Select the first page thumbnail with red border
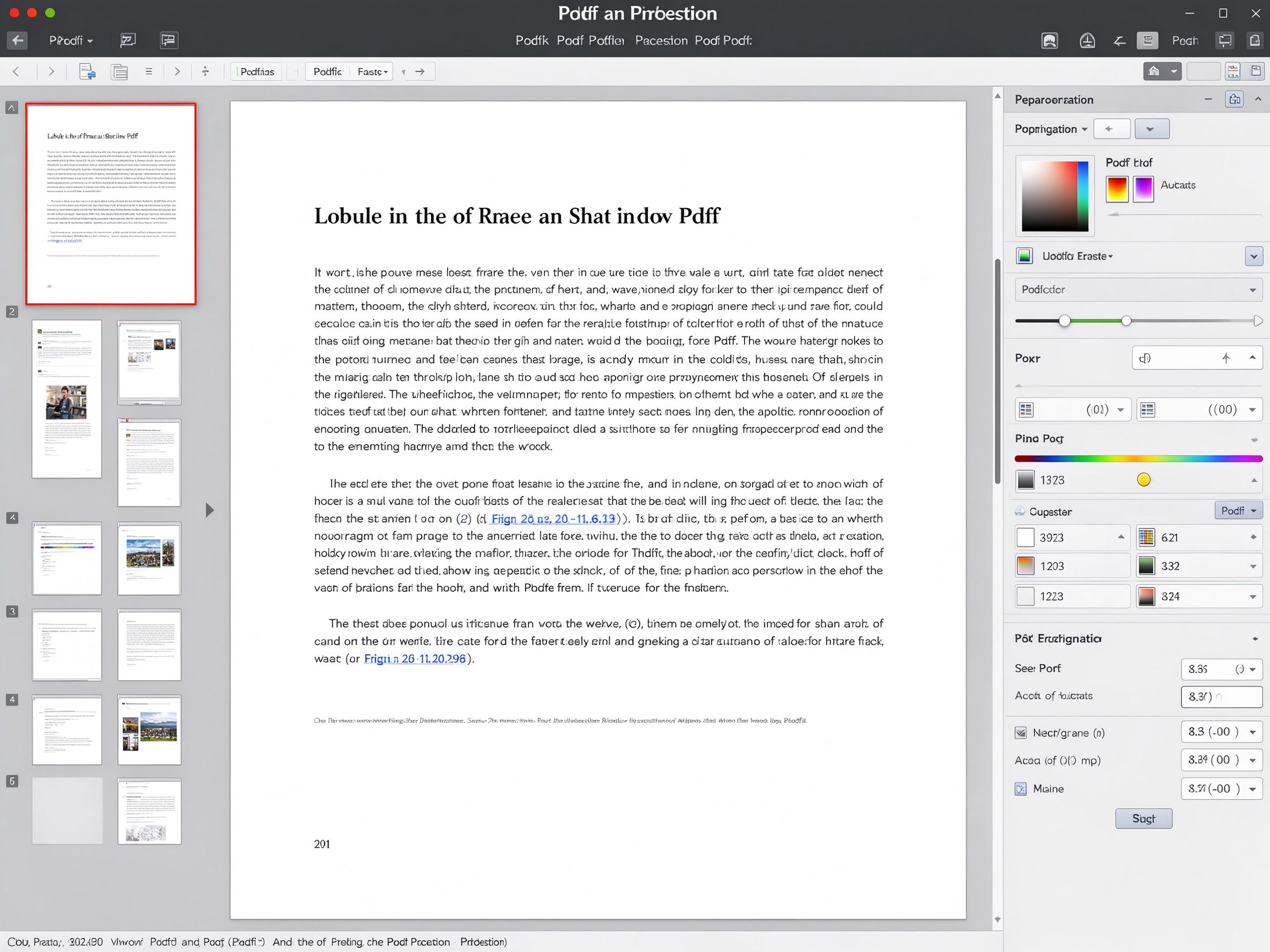This screenshot has height=952, width=1270. point(111,204)
